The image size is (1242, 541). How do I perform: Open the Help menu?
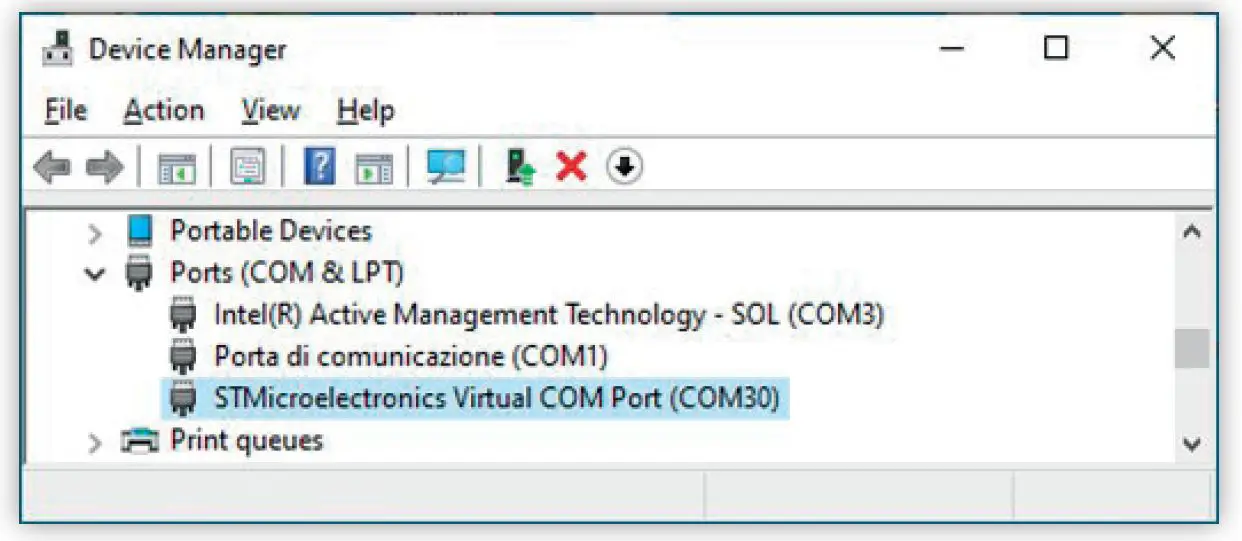[365, 110]
